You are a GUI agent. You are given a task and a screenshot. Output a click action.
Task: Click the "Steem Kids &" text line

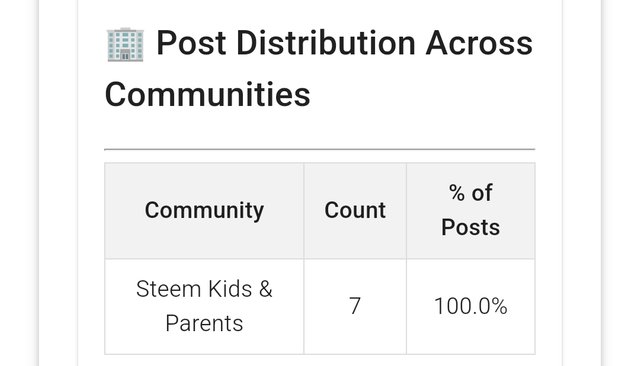[204, 289]
